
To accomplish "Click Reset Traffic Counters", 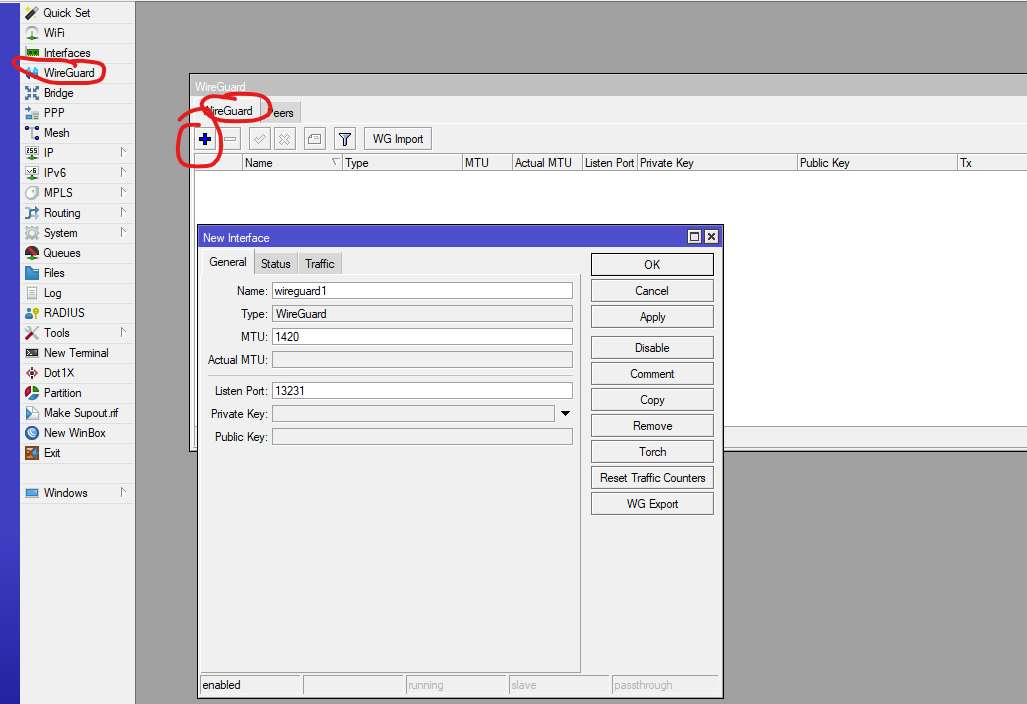I will click(652, 478).
